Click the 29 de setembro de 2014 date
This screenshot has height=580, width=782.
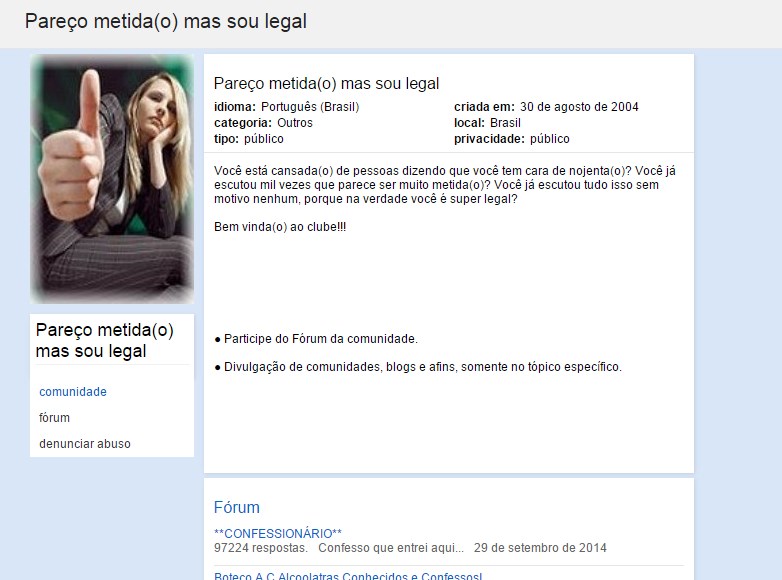point(540,548)
